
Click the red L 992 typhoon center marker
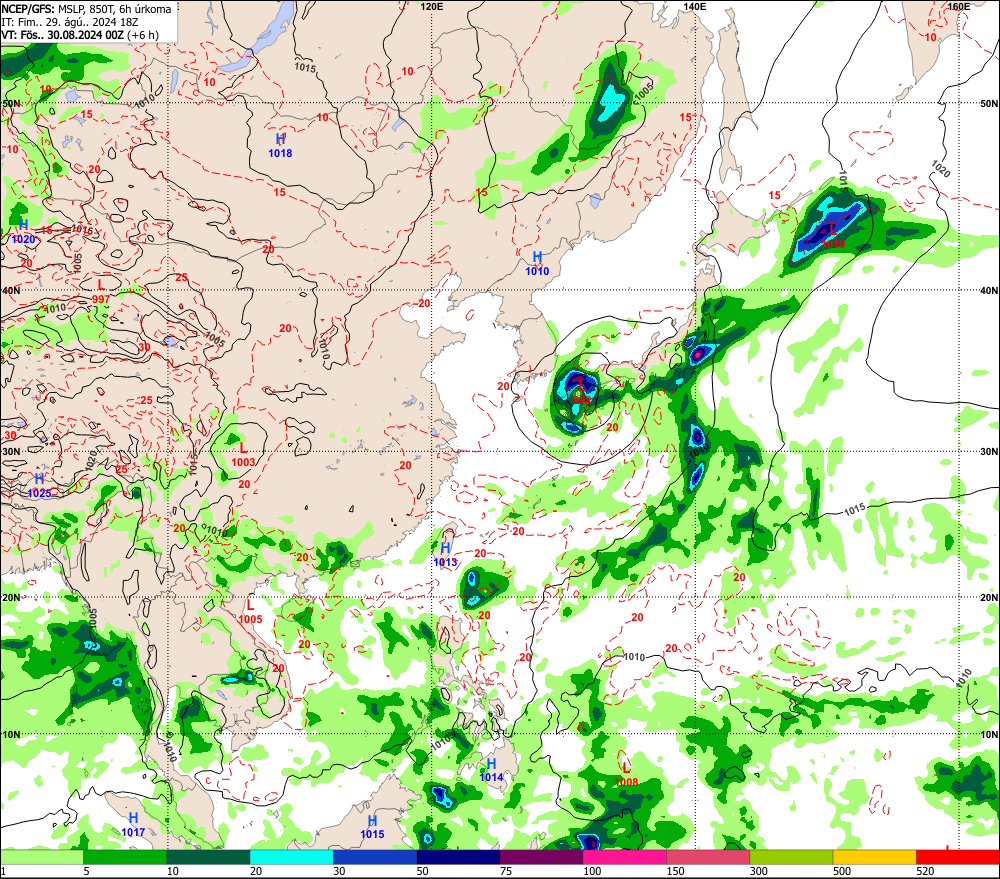[582, 393]
